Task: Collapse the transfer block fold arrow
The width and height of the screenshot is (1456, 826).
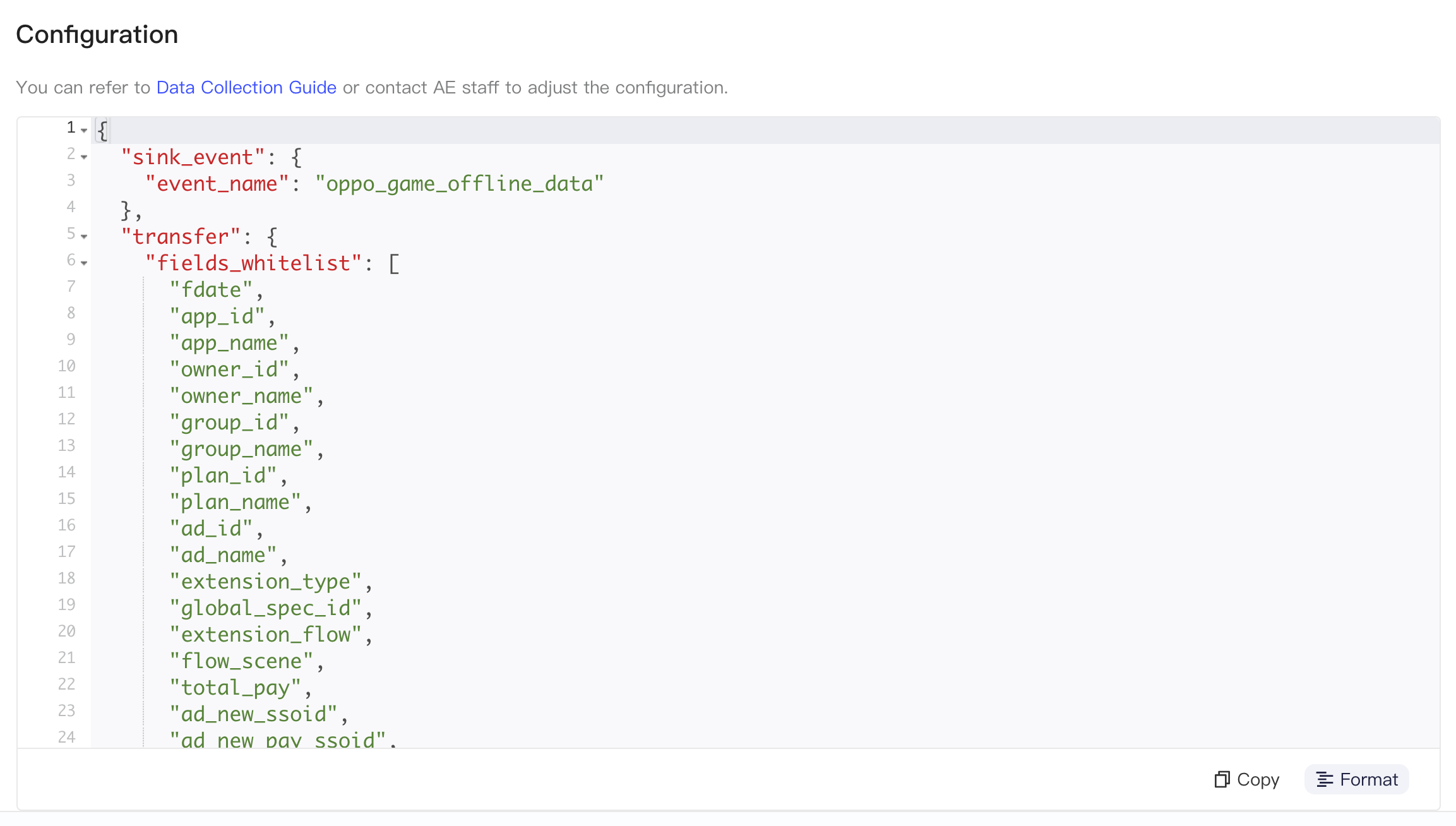Action: 84,236
